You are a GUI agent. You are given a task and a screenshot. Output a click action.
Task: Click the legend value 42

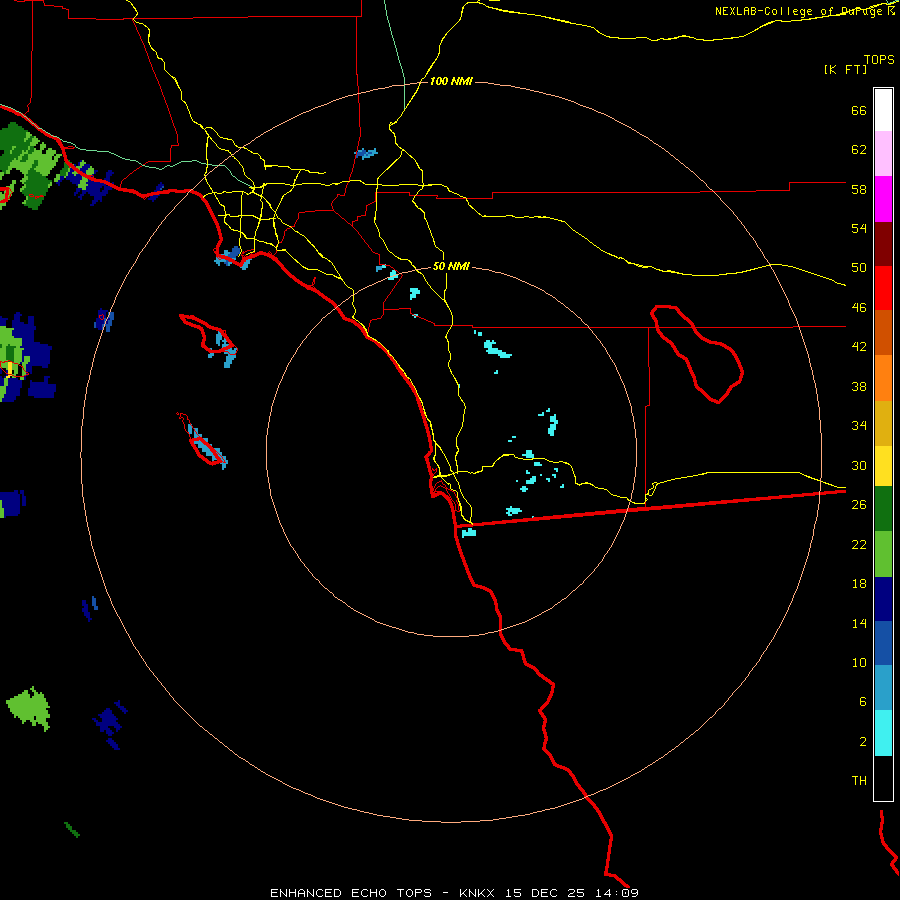[859, 347]
